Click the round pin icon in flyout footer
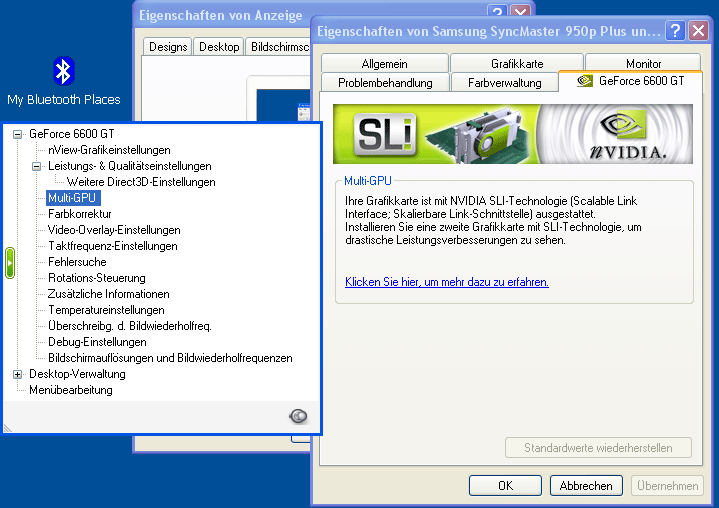The height and width of the screenshot is (508, 719). coord(298,416)
